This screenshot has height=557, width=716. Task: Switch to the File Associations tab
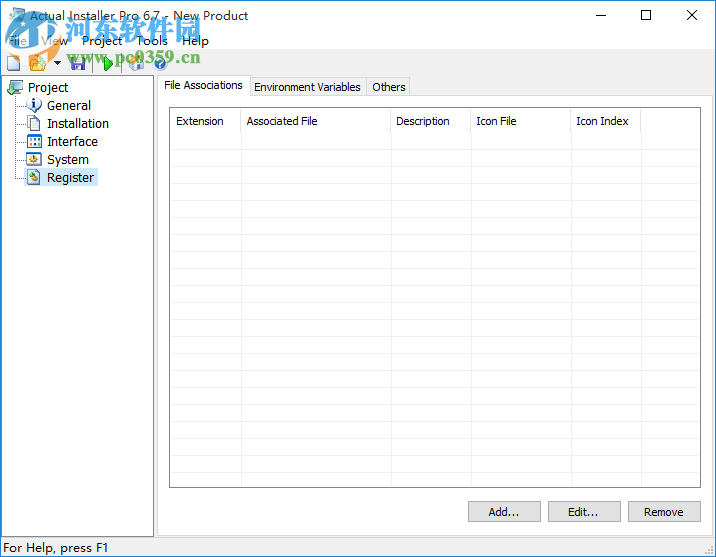[x=204, y=85]
